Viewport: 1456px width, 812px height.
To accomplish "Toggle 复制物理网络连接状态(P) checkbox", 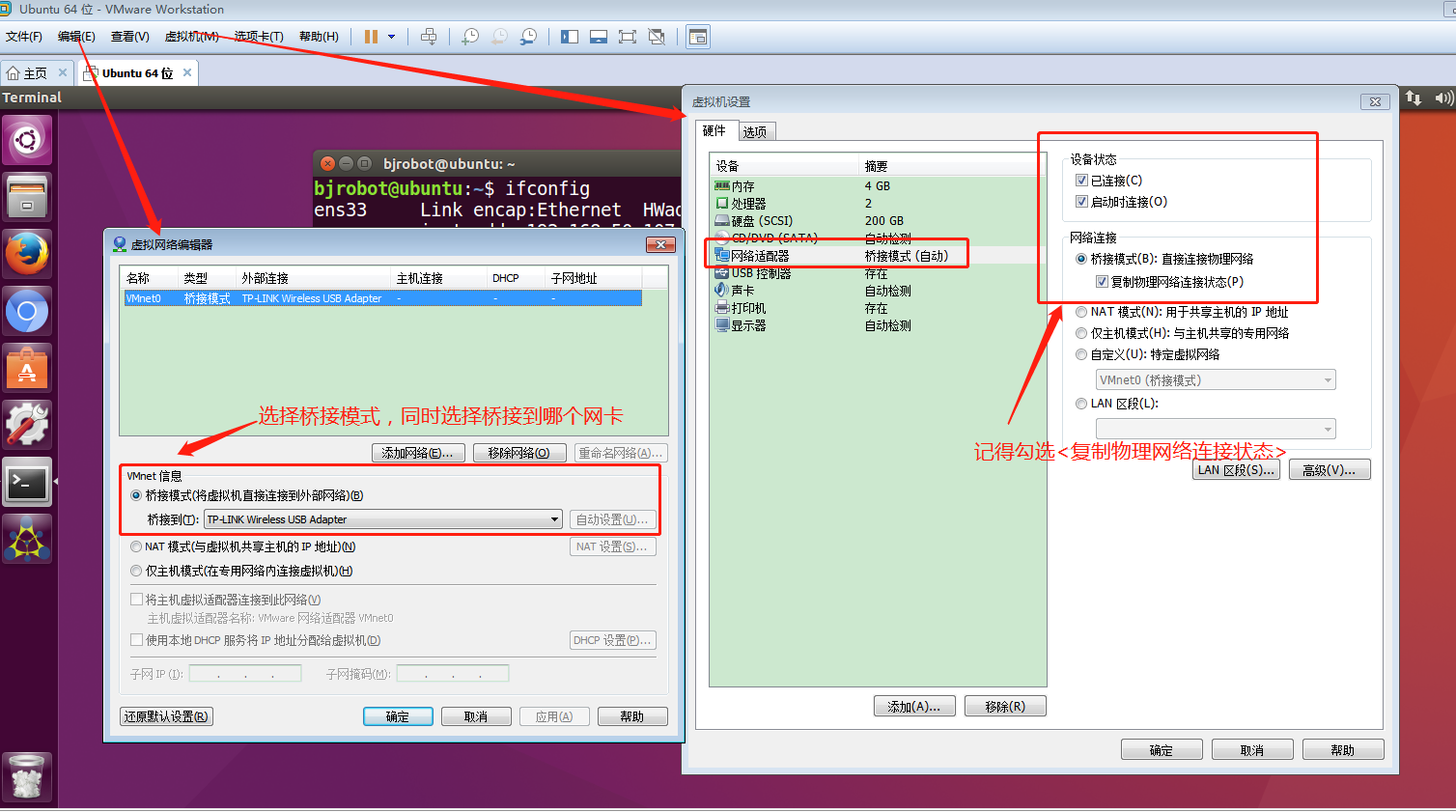I will click(x=1102, y=282).
